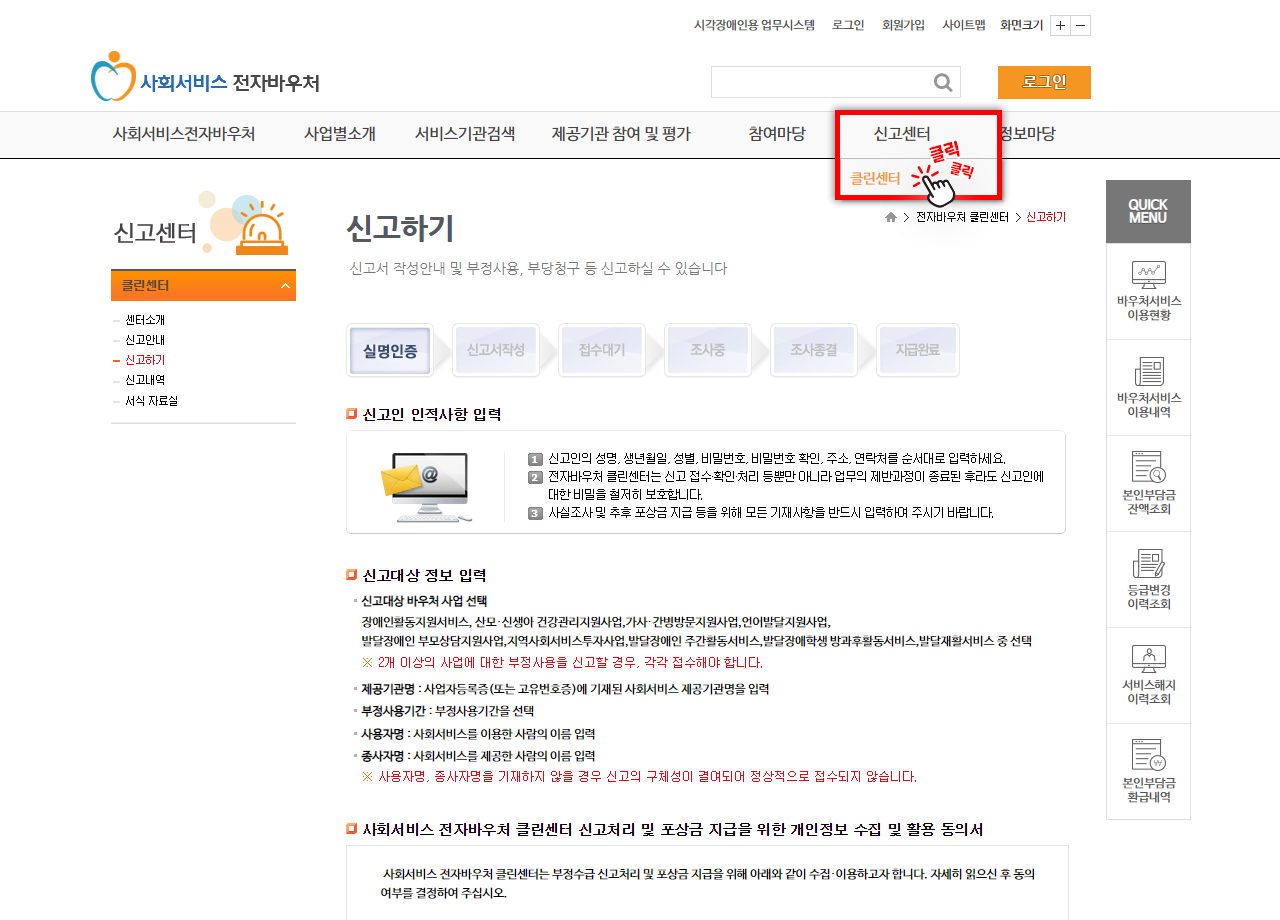Screen dimensions: 1280x920
Task: Decrease screen size with minus button
Action: [x=1080, y=26]
